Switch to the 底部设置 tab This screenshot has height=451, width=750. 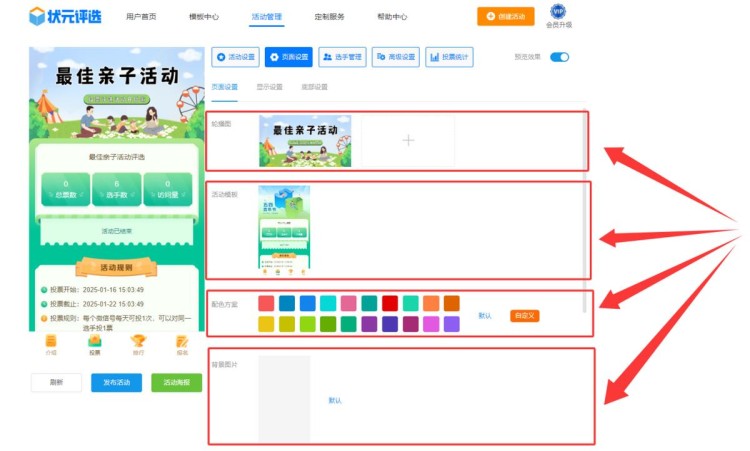[314, 87]
